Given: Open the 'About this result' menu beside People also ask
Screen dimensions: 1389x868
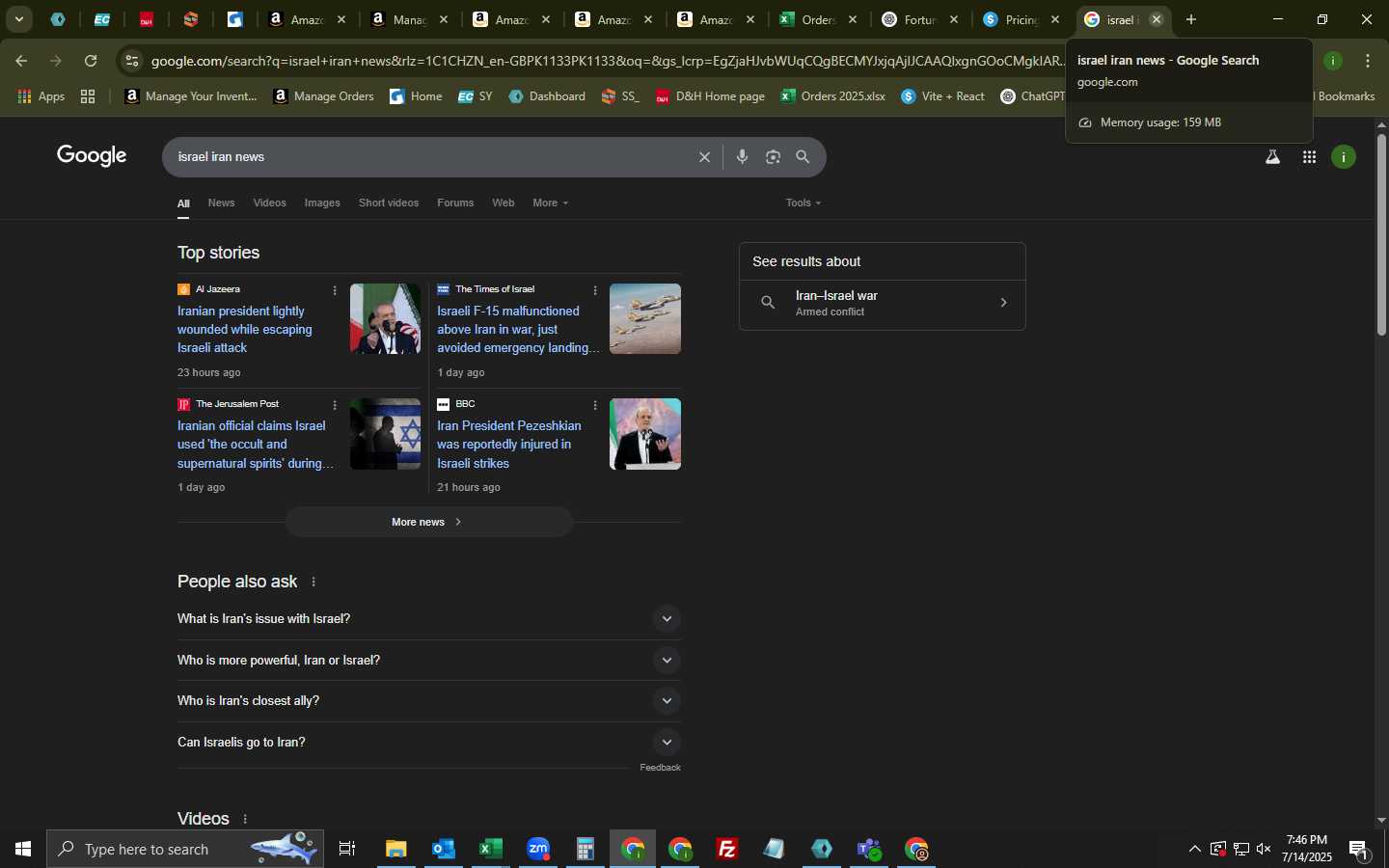Looking at the screenshot, I should coord(313,582).
